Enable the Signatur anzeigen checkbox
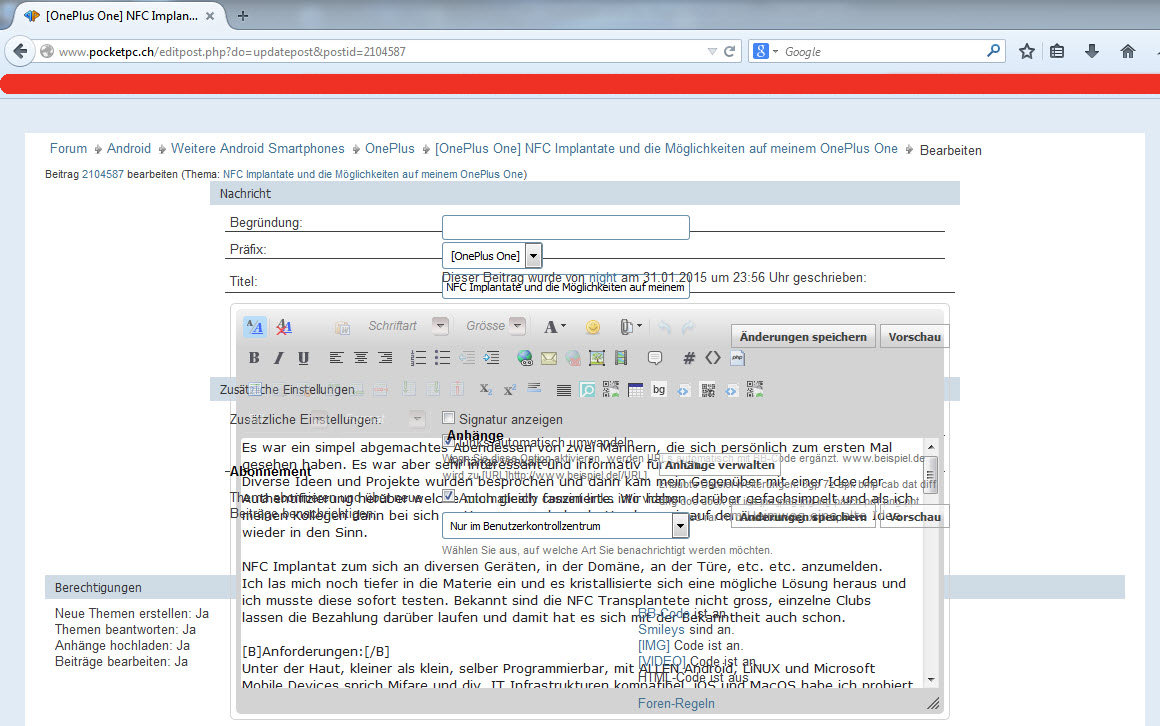The height and width of the screenshot is (726, 1160). coord(448,418)
